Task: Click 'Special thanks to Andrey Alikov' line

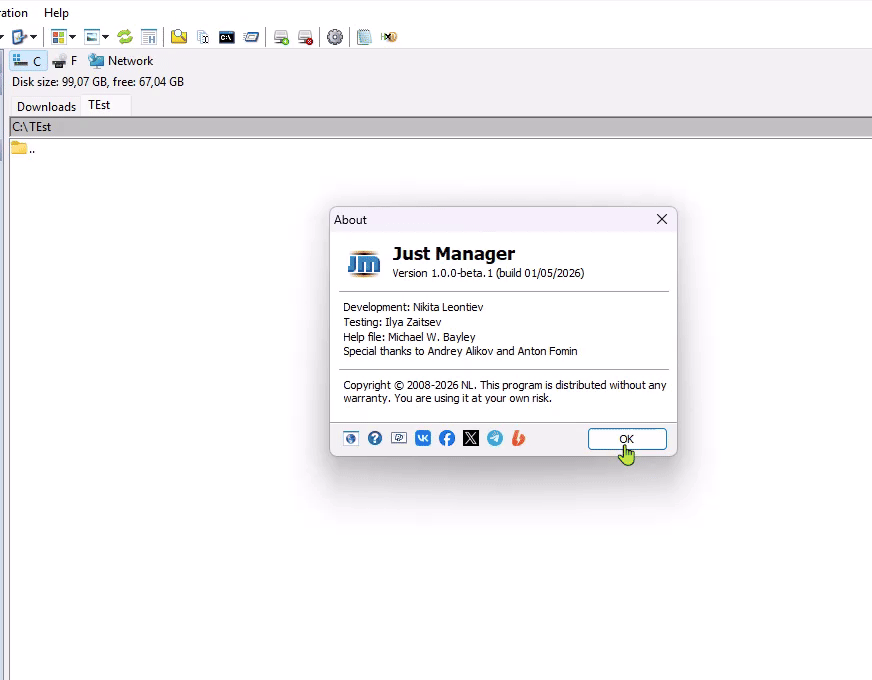Action: point(460,351)
